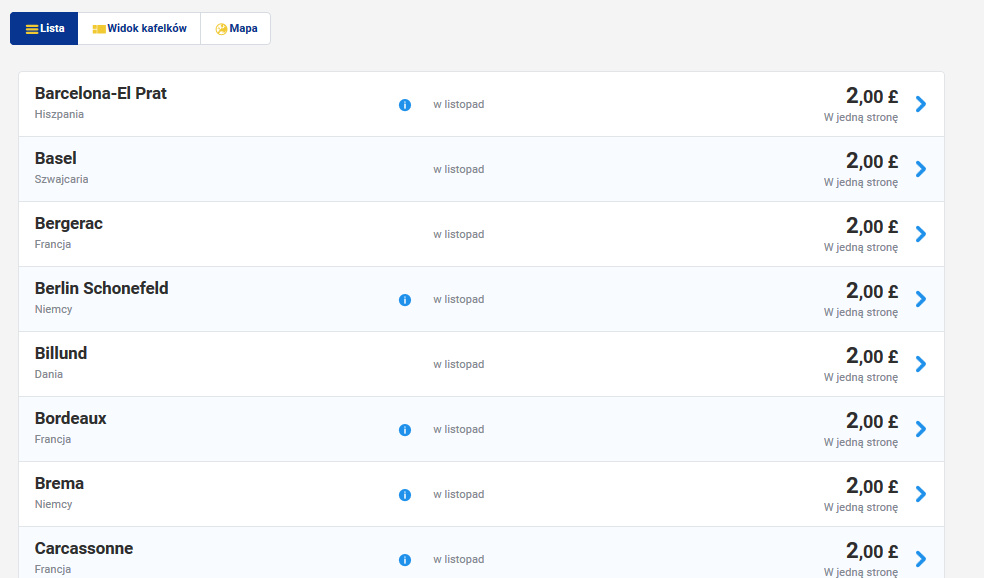Click the globe icon on Mapa tab
Image resolution: width=984 pixels, height=578 pixels.
click(x=221, y=29)
